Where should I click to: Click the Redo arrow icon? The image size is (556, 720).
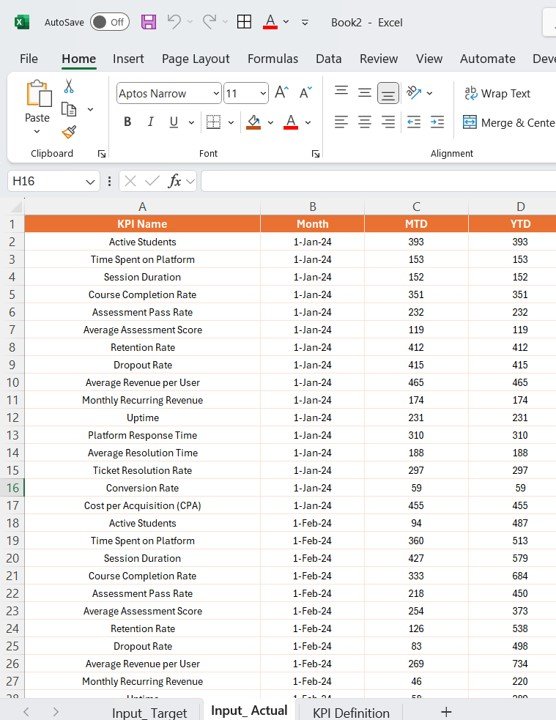click(x=209, y=22)
